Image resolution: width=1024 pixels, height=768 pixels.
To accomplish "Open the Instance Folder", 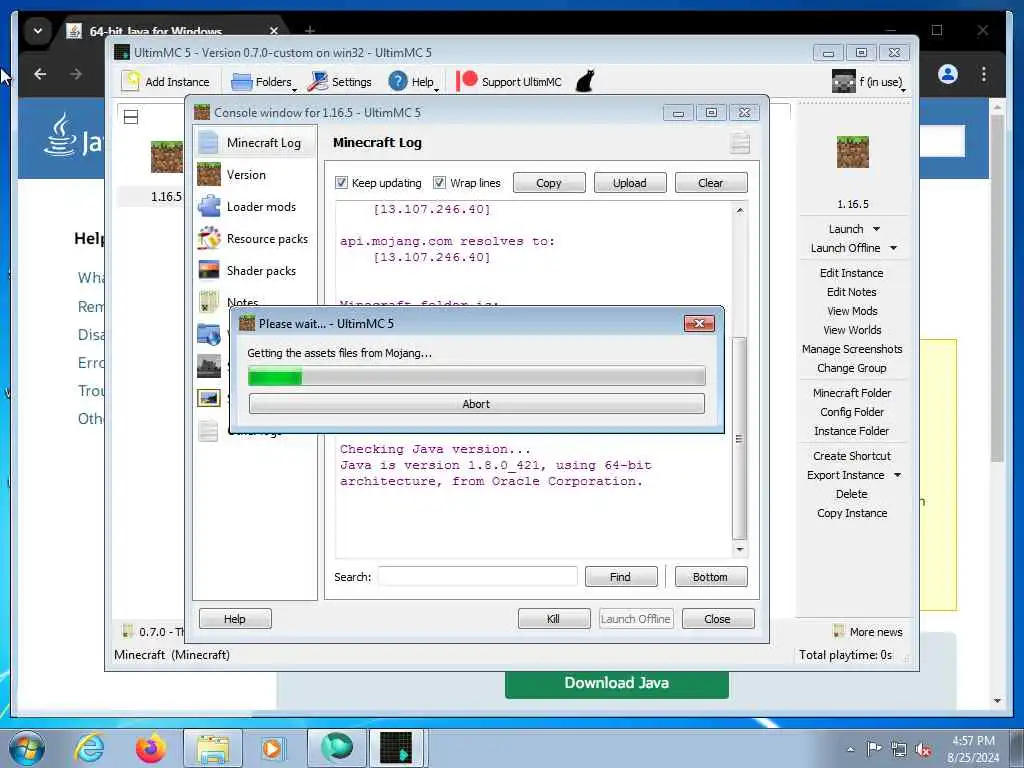I will pos(852,430).
